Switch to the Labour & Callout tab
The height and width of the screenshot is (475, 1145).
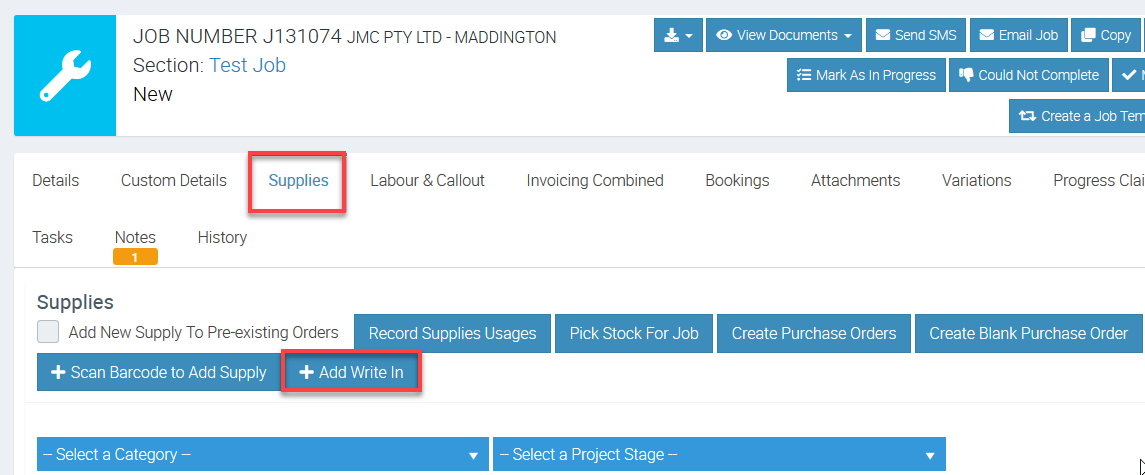[427, 181]
